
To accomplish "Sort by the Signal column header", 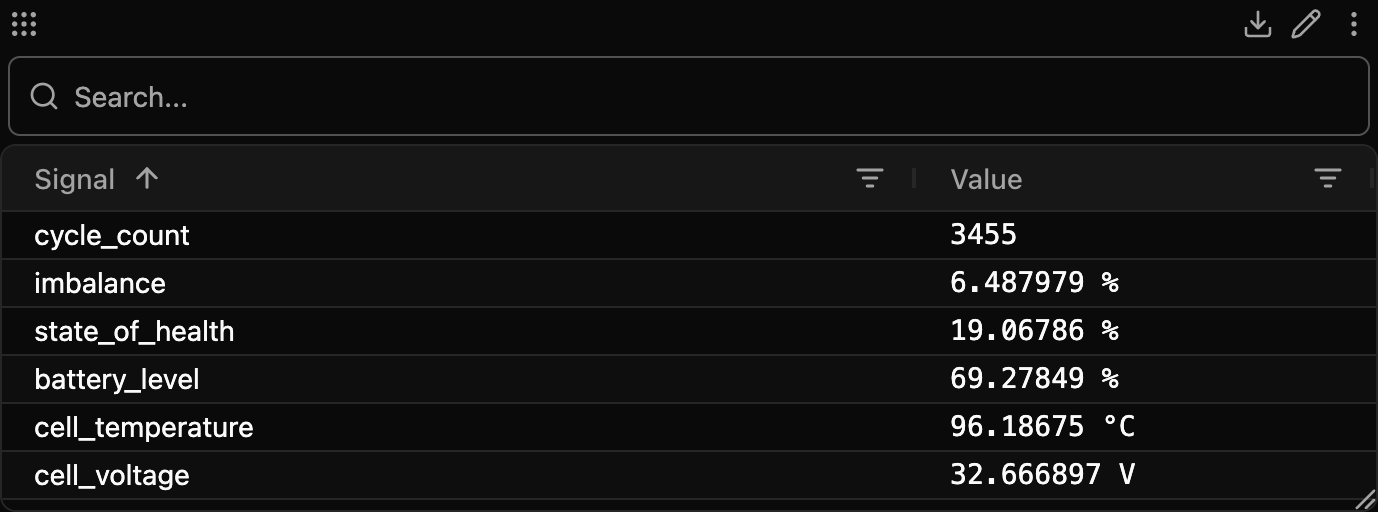I will [75, 179].
